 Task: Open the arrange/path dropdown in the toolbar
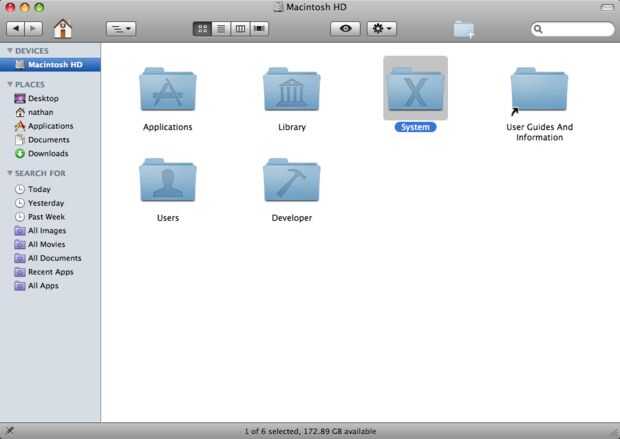[x=121, y=28]
